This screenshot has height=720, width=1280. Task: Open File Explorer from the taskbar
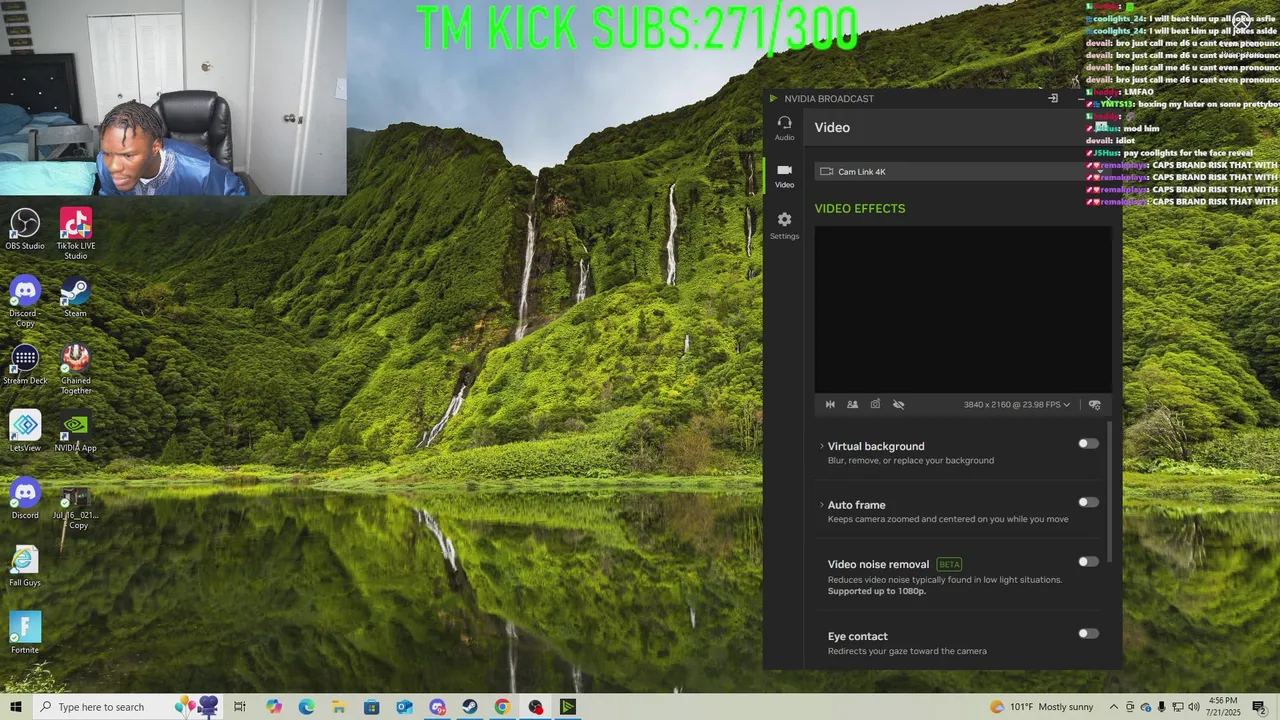[339, 707]
